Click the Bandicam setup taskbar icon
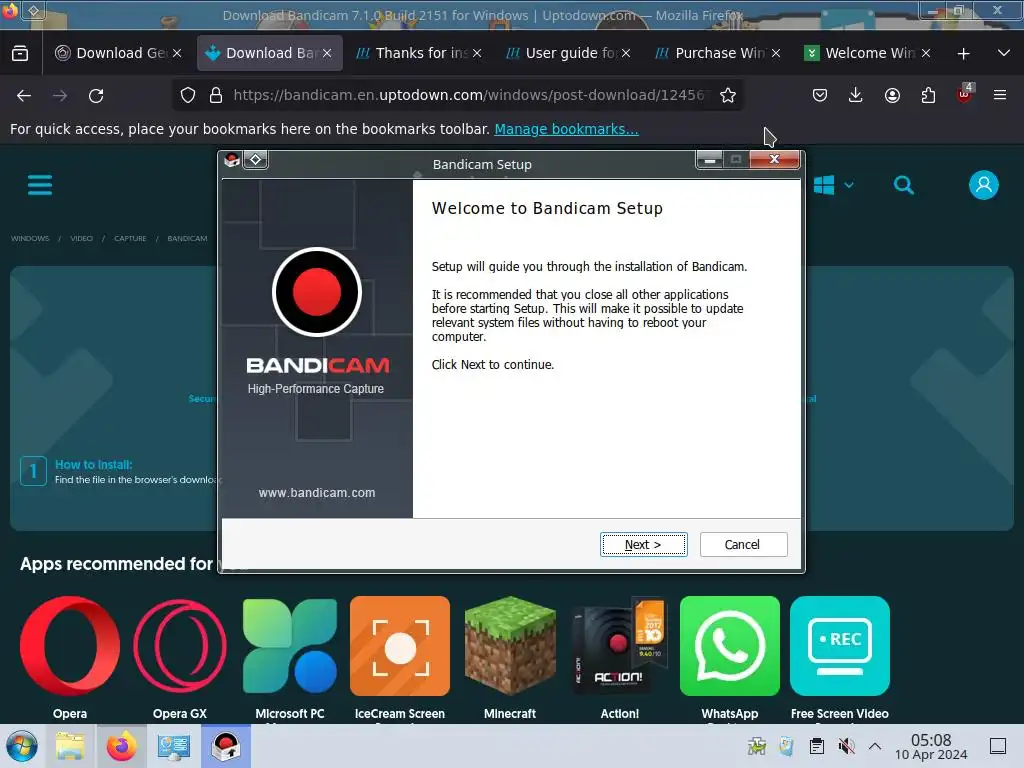The height and width of the screenshot is (768, 1024). coord(226,746)
